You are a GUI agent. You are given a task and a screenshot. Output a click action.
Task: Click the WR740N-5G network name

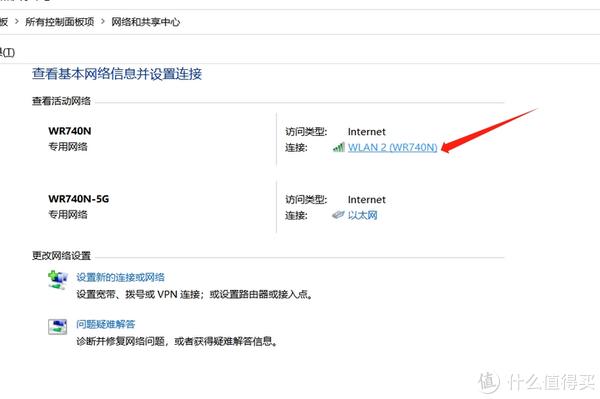[78, 199]
